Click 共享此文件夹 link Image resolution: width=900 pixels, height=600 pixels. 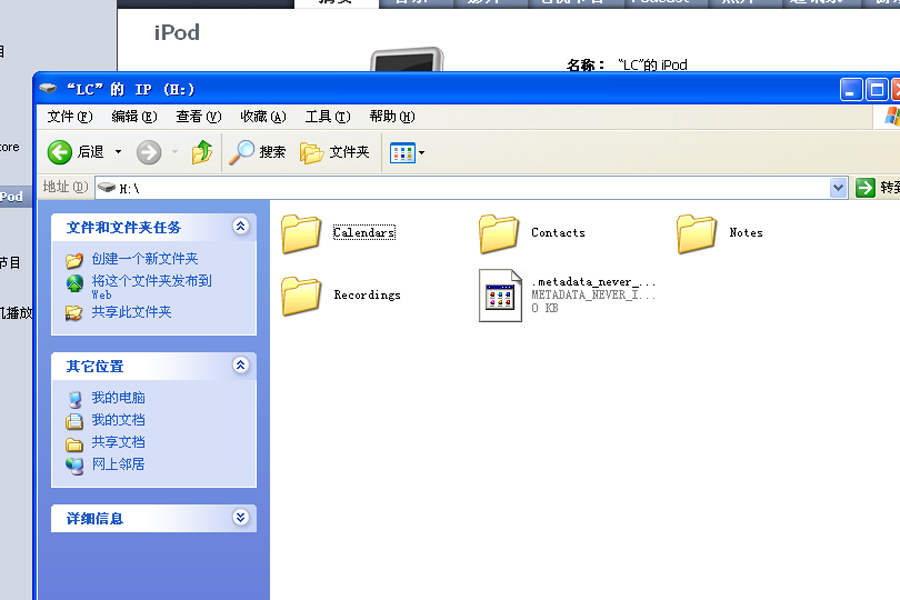[131, 312]
